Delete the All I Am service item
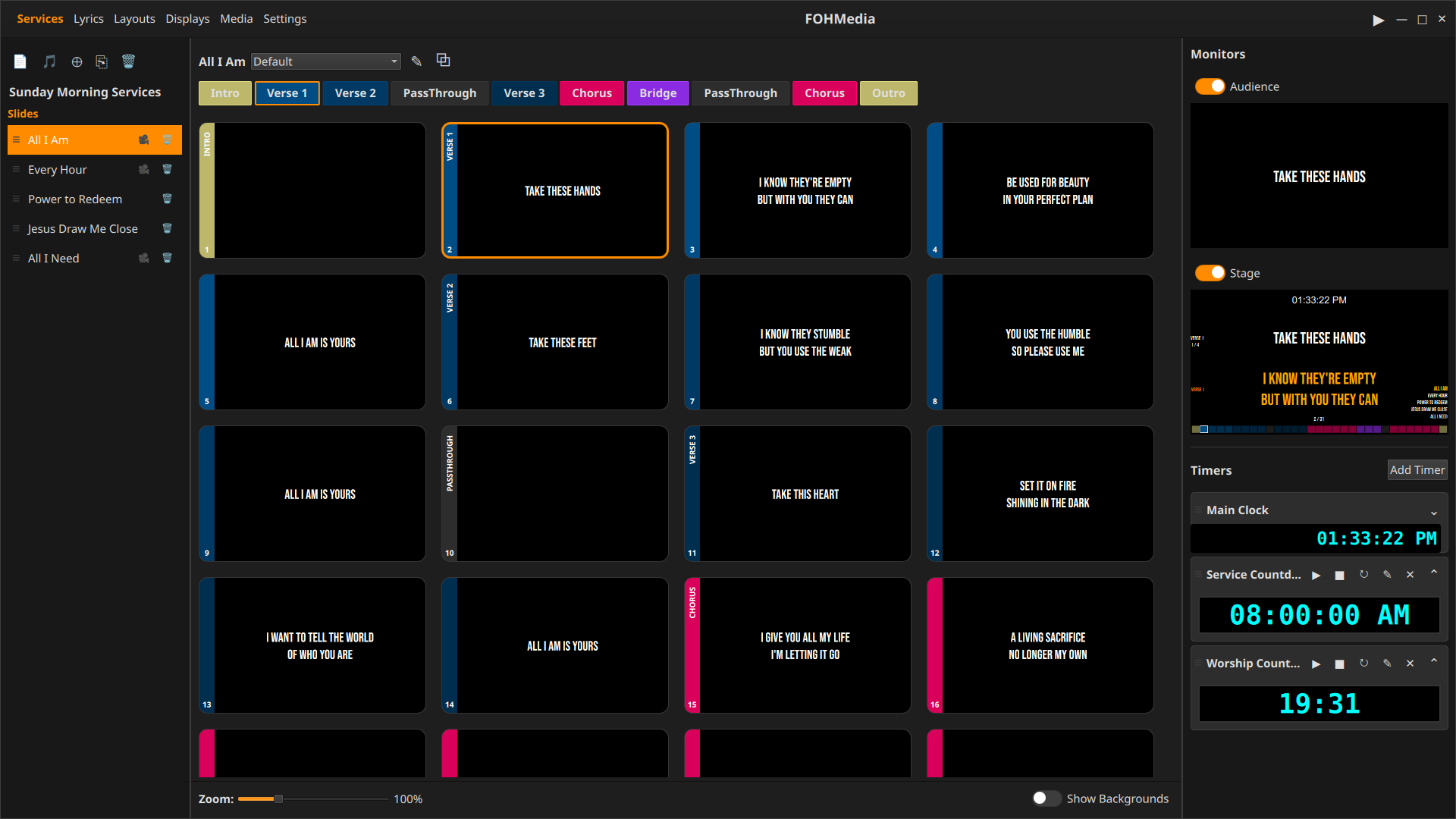The height and width of the screenshot is (819, 1456). click(x=167, y=140)
